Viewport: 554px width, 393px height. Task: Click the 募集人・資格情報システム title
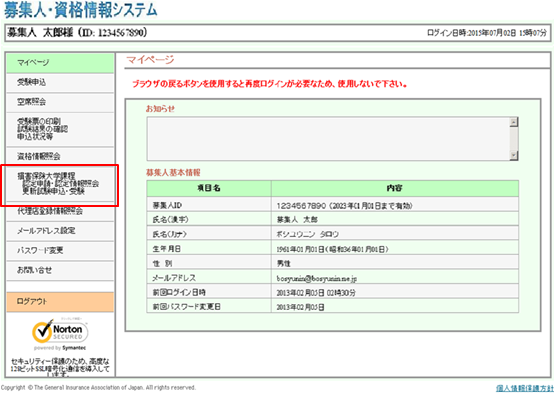(81, 10)
